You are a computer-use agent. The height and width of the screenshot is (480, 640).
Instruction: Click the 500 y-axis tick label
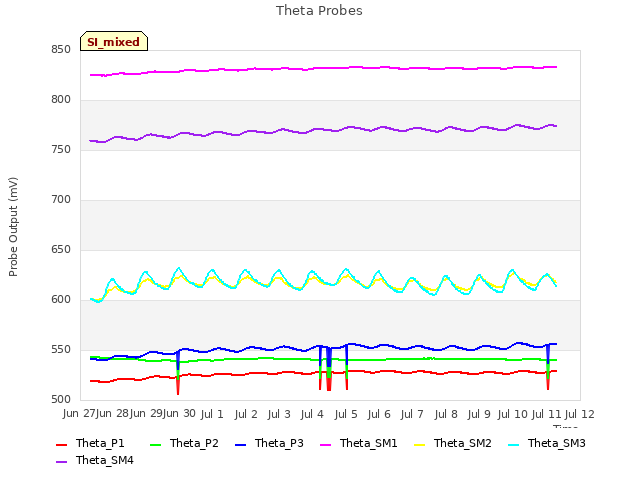61,400
